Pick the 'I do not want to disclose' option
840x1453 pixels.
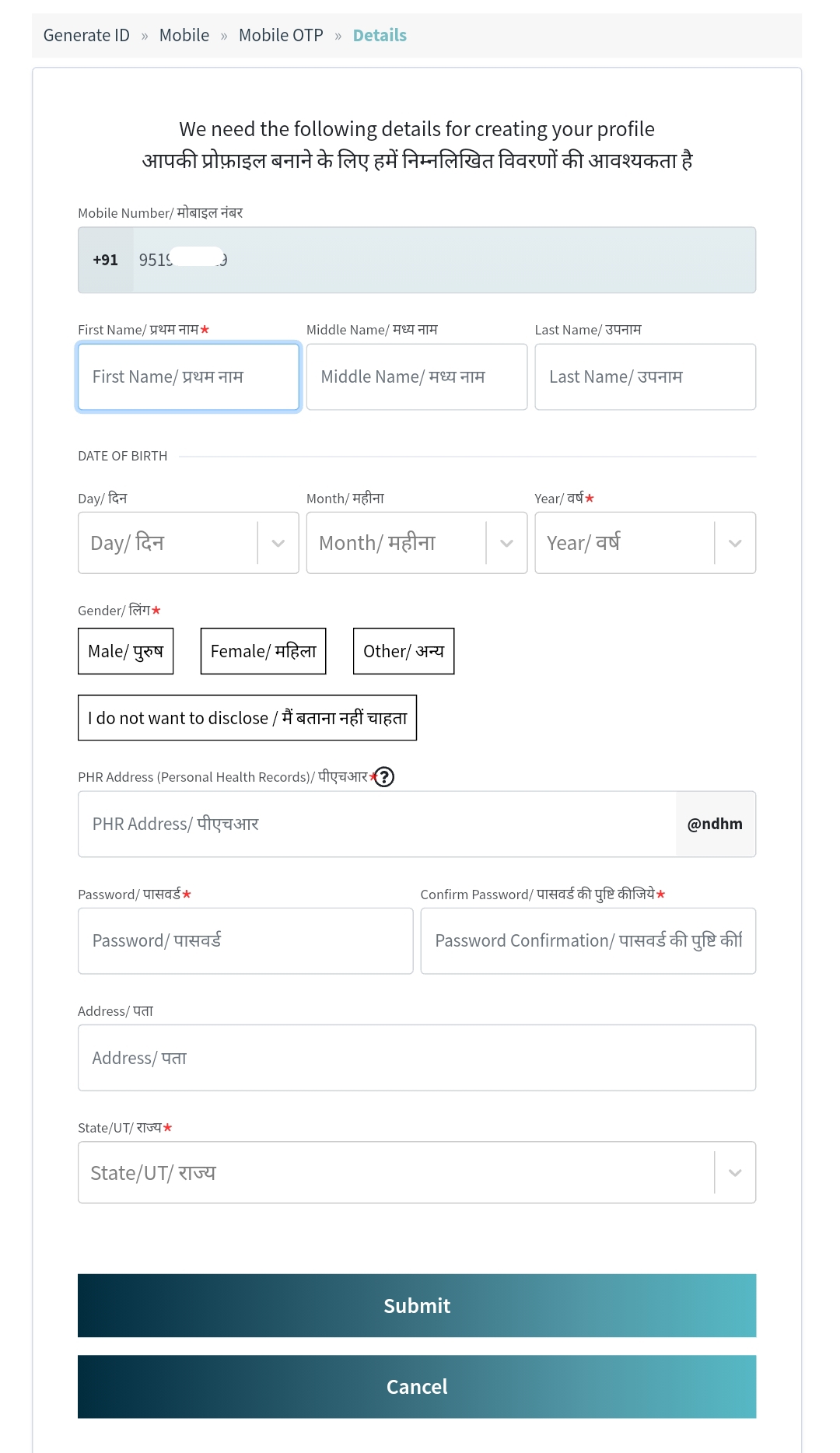pyautogui.click(x=247, y=718)
